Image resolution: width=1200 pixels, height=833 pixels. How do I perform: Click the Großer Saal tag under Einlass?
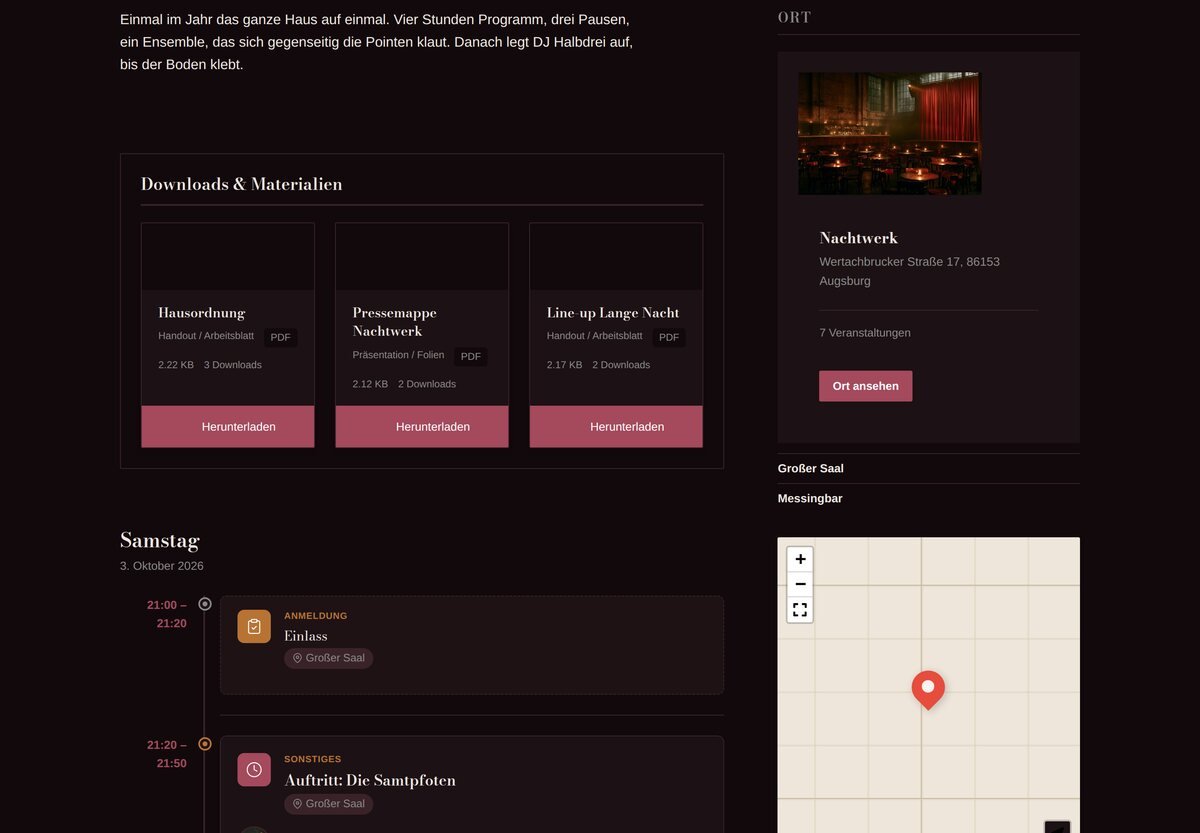329,658
